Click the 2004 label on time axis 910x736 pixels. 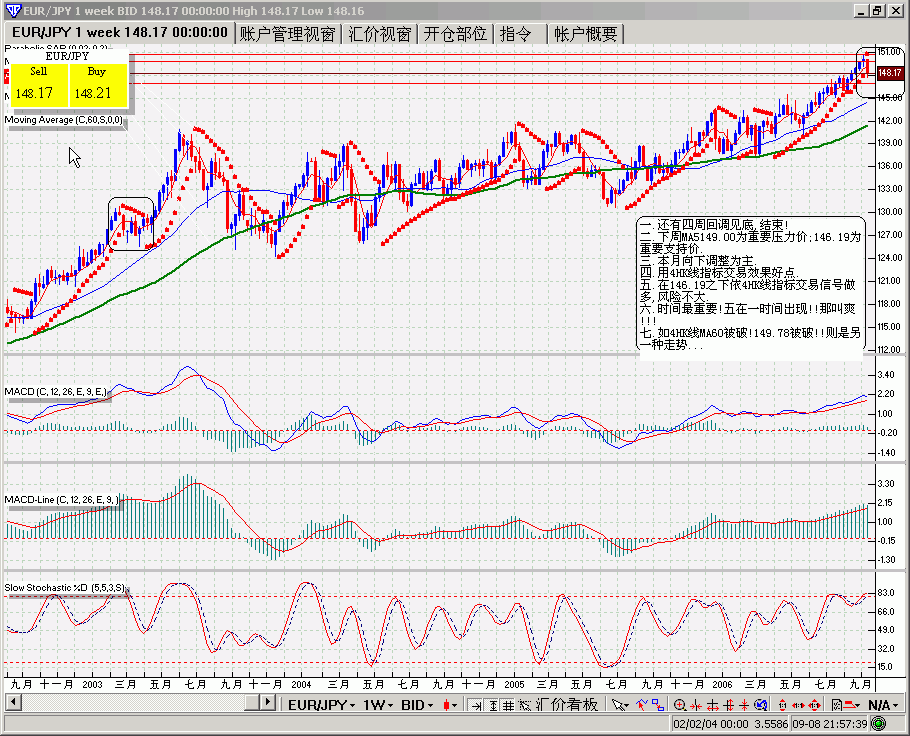click(301, 685)
